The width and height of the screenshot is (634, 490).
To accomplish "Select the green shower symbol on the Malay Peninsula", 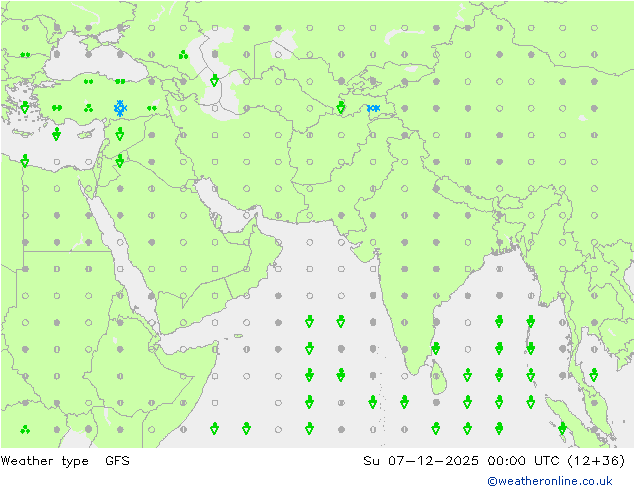I will [x=594, y=375].
